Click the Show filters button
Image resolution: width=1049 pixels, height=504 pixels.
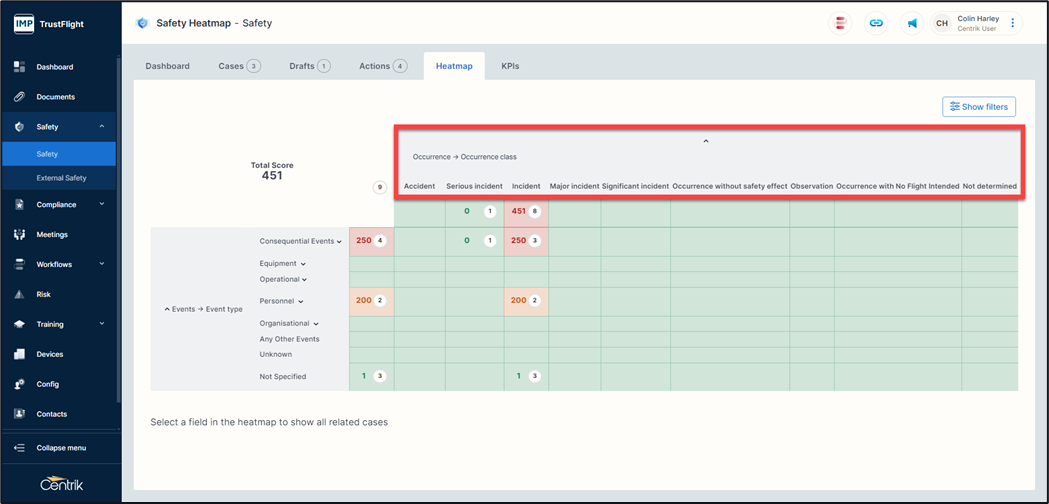tap(979, 107)
